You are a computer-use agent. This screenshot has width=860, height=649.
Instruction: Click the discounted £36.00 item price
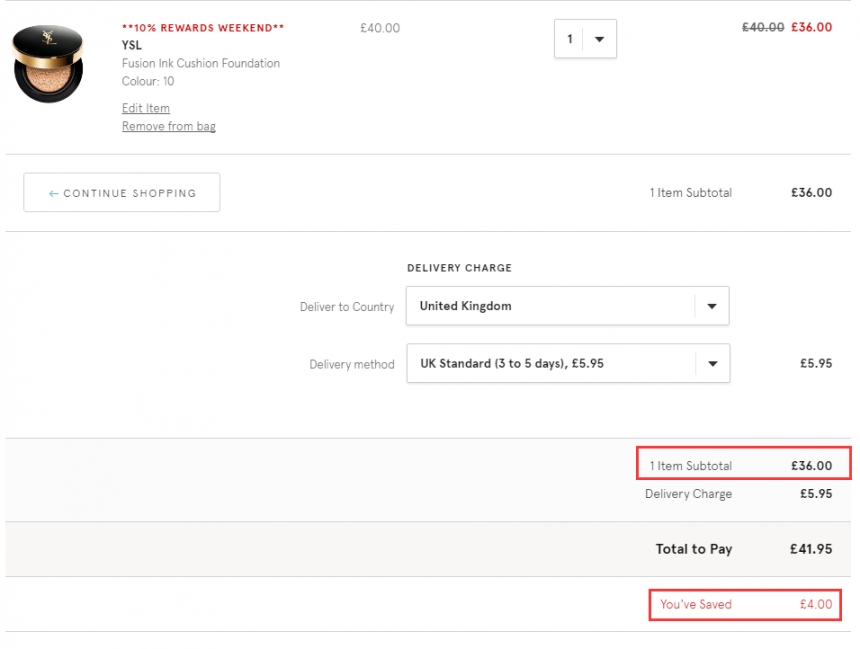click(811, 27)
